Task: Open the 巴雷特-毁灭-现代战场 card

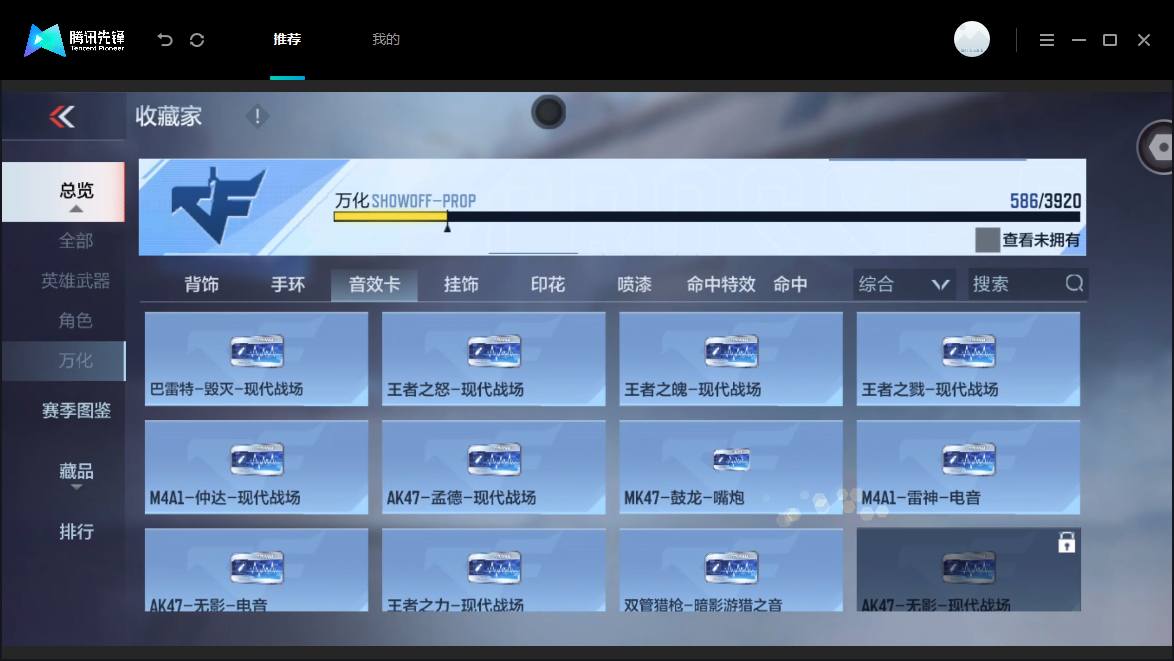Action: (x=256, y=359)
